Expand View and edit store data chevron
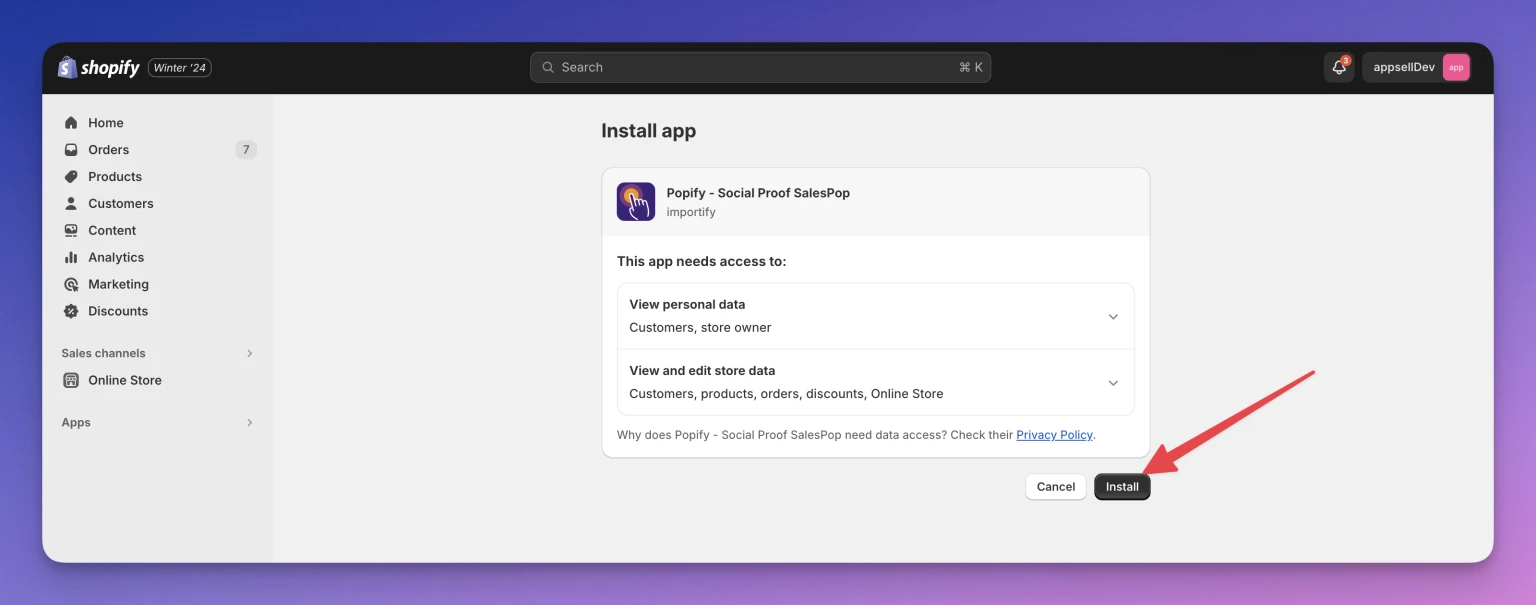The height and width of the screenshot is (605, 1536). (x=1113, y=383)
